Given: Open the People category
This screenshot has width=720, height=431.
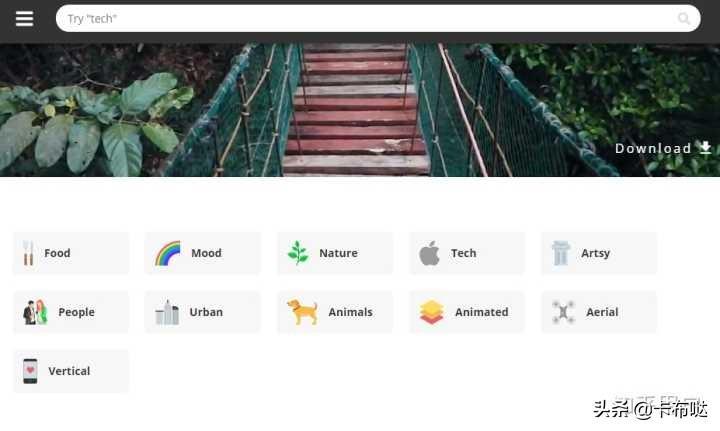Looking at the screenshot, I should pyautogui.click(x=71, y=312).
